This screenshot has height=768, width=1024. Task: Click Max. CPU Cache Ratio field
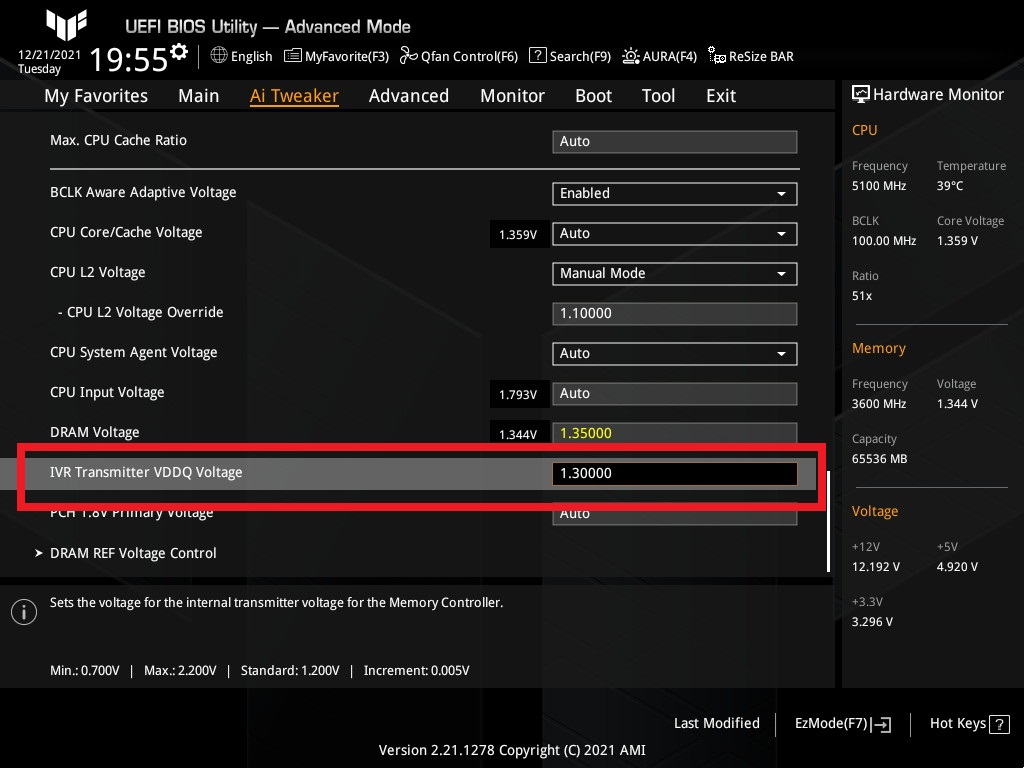(675, 142)
